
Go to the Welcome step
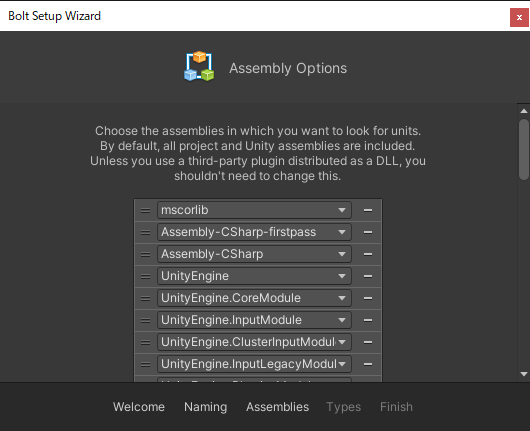pos(139,407)
